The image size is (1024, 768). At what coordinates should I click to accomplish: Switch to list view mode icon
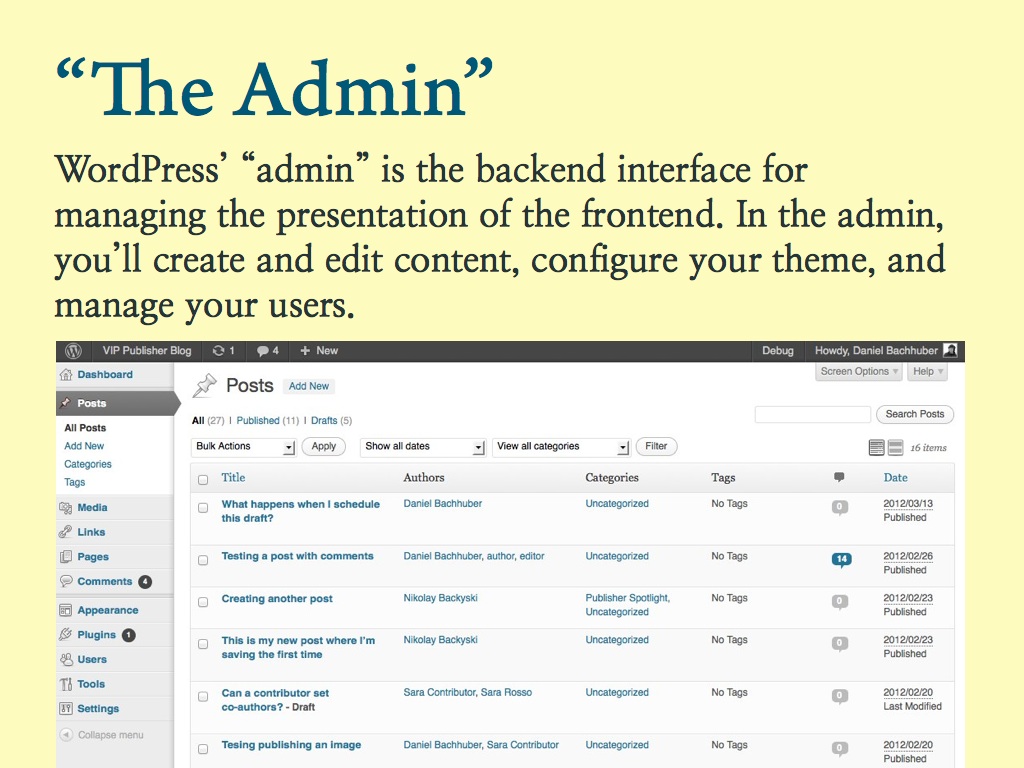[x=877, y=447]
